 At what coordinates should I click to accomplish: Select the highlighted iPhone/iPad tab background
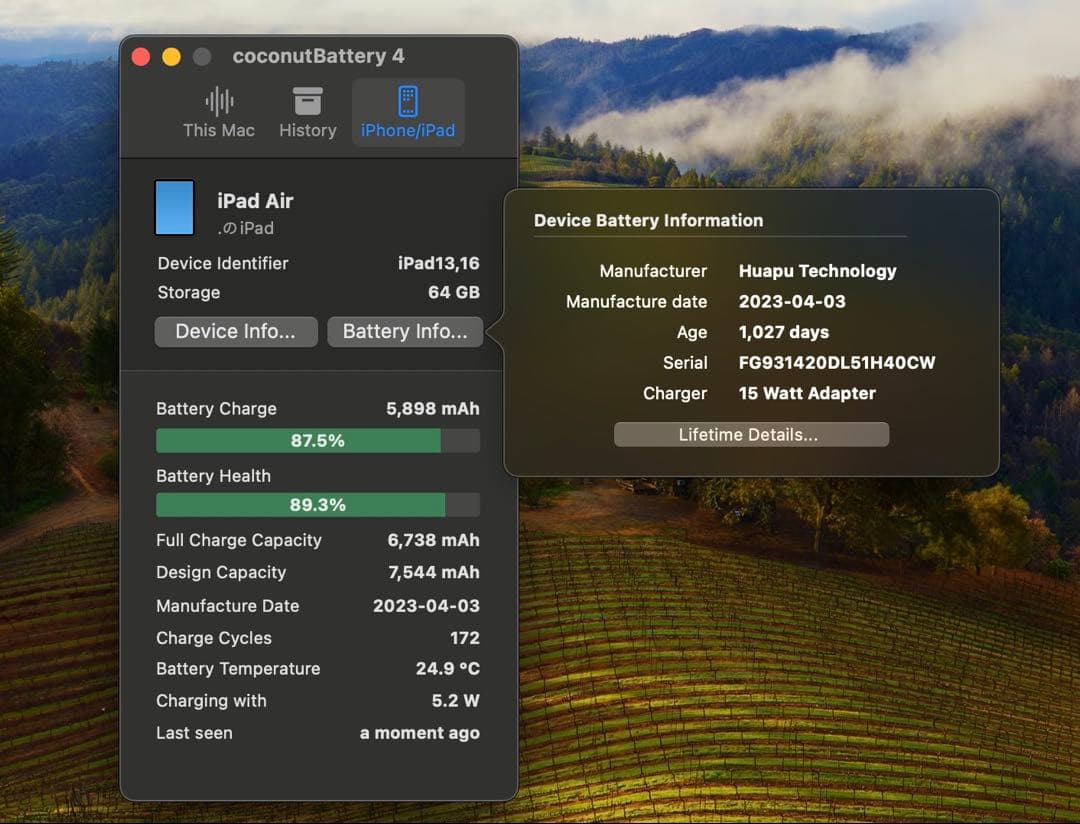click(x=407, y=112)
